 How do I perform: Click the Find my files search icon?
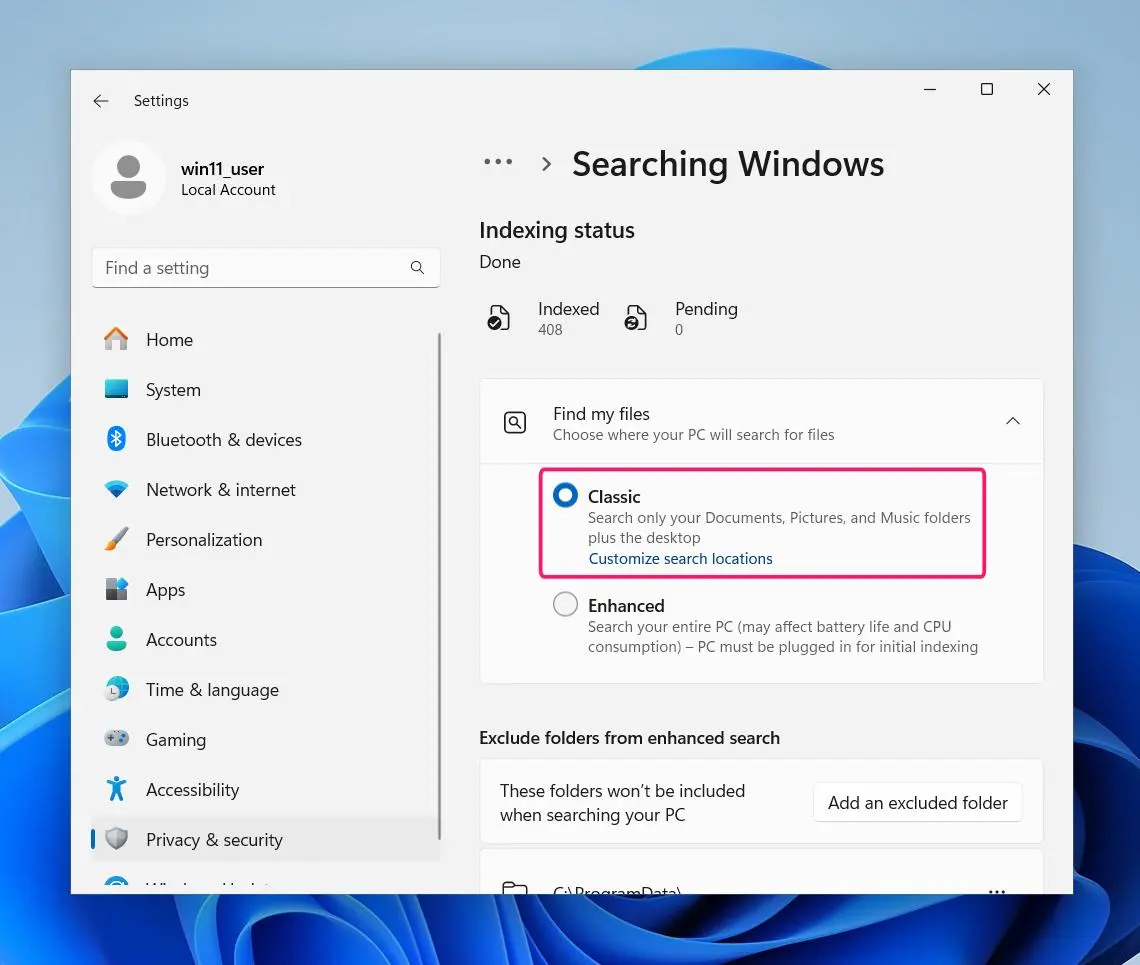515,422
